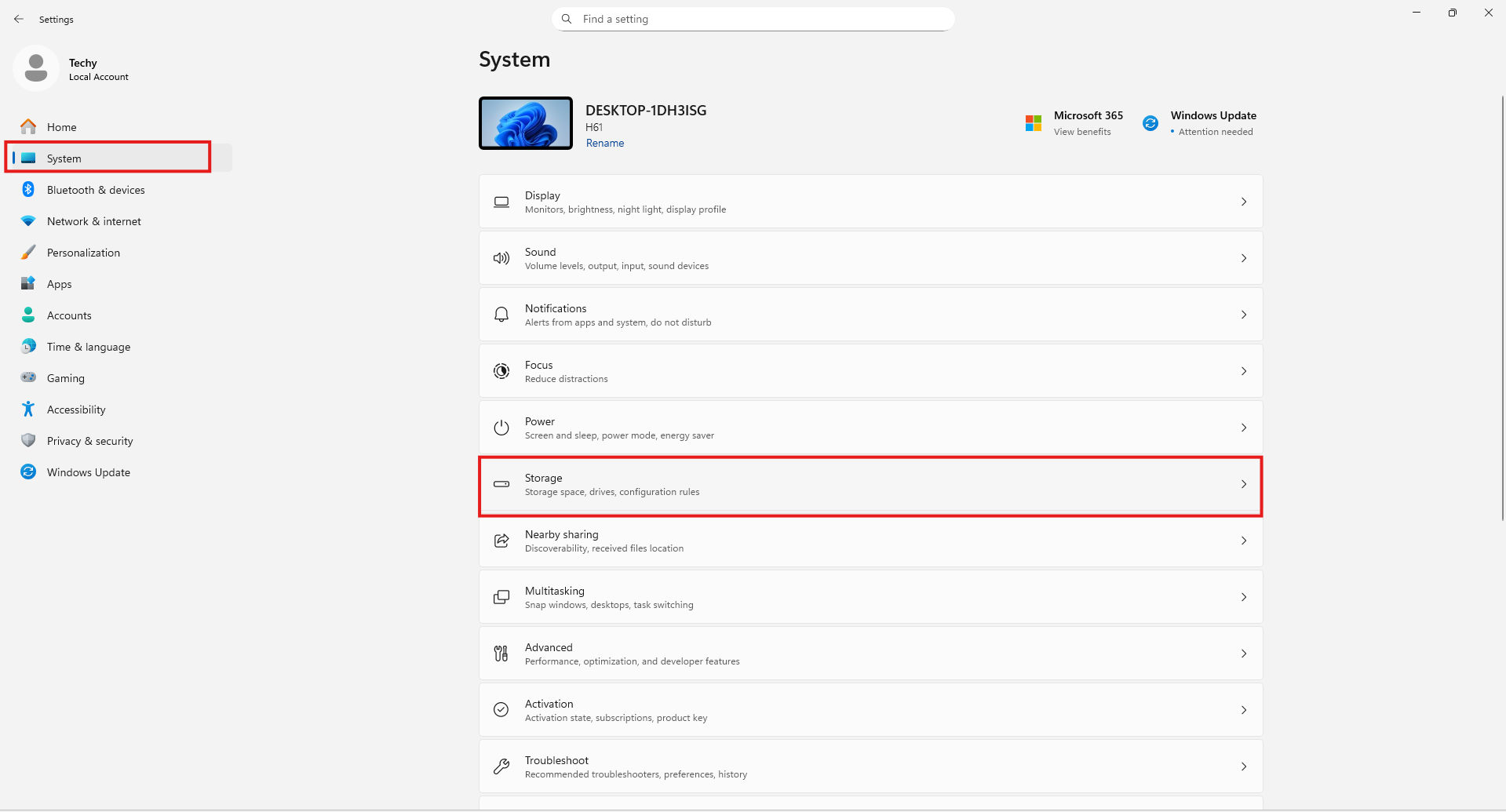The image size is (1506, 812).
Task: View Microsoft 365 benefits
Action: 1087,123
